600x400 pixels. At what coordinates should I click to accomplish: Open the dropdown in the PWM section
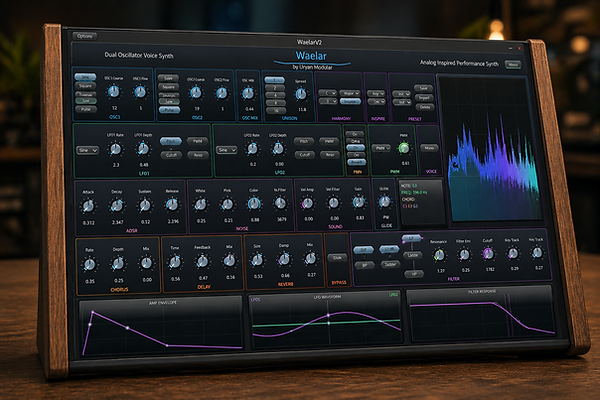click(x=381, y=148)
